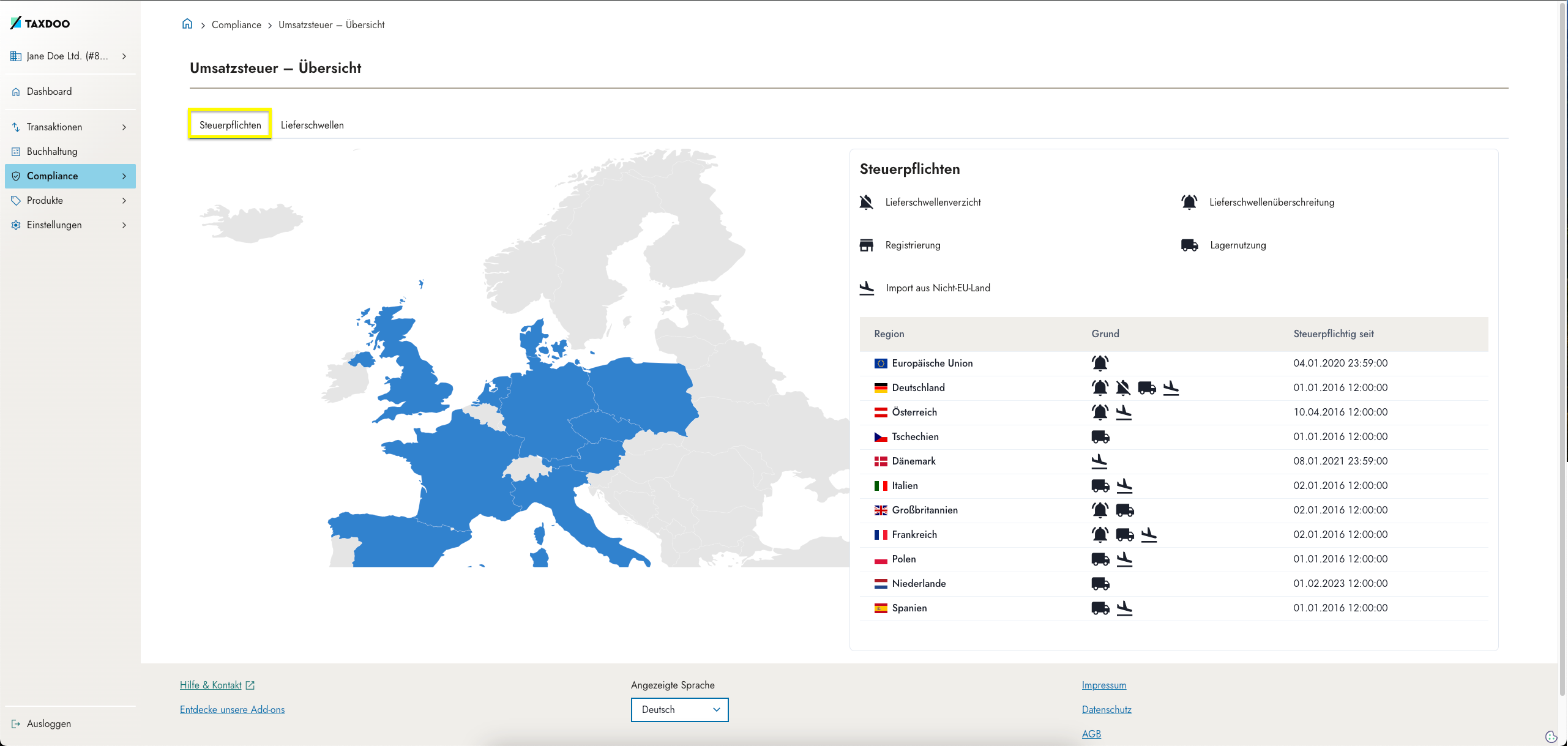Click the Deutschland region name

918,388
